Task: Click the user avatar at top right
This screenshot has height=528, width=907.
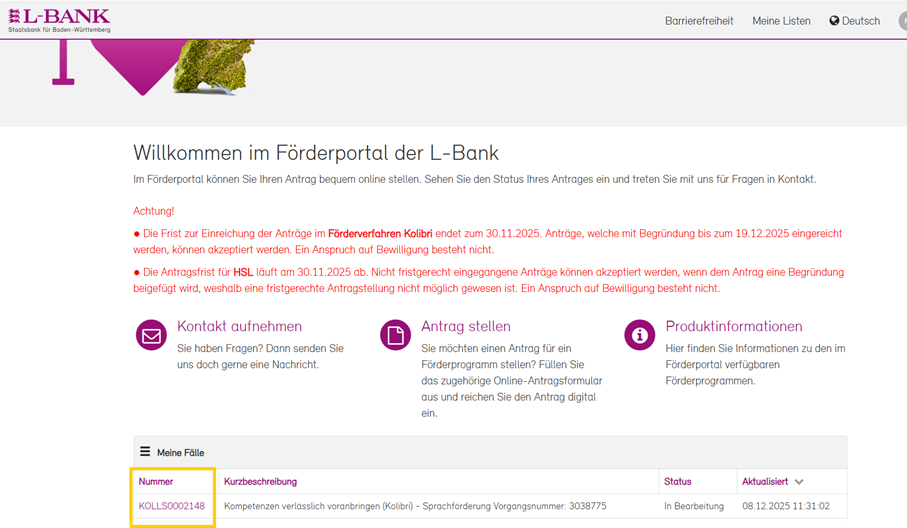Action: [902, 21]
